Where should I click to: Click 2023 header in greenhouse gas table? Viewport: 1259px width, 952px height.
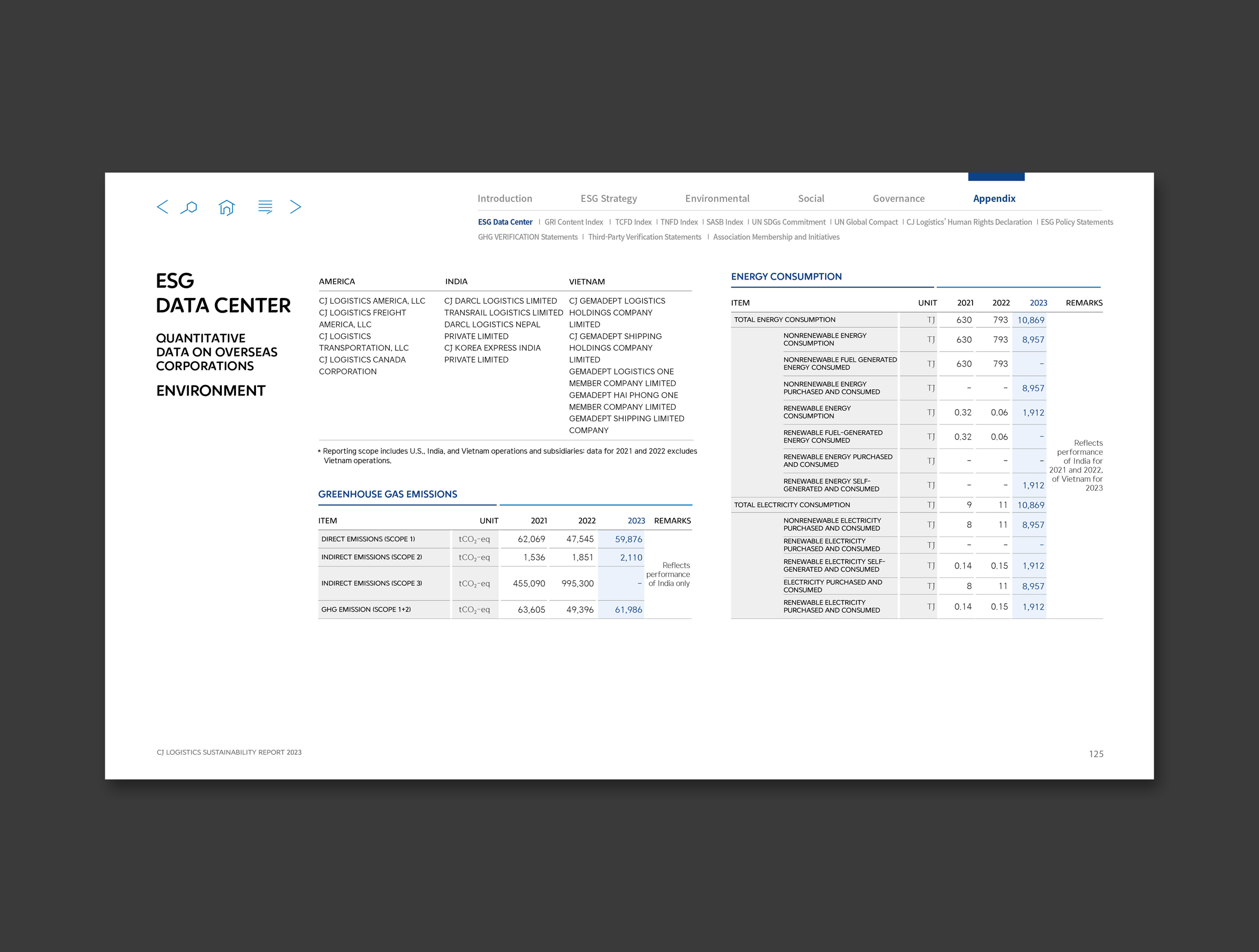[636, 521]
